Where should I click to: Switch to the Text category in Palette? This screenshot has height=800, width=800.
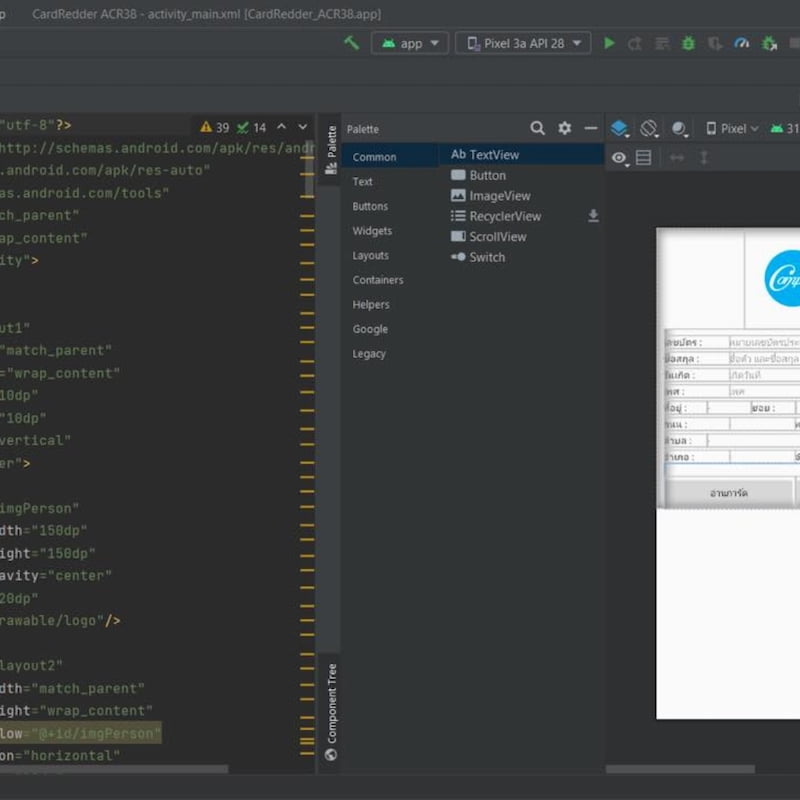tap(361, 181)
